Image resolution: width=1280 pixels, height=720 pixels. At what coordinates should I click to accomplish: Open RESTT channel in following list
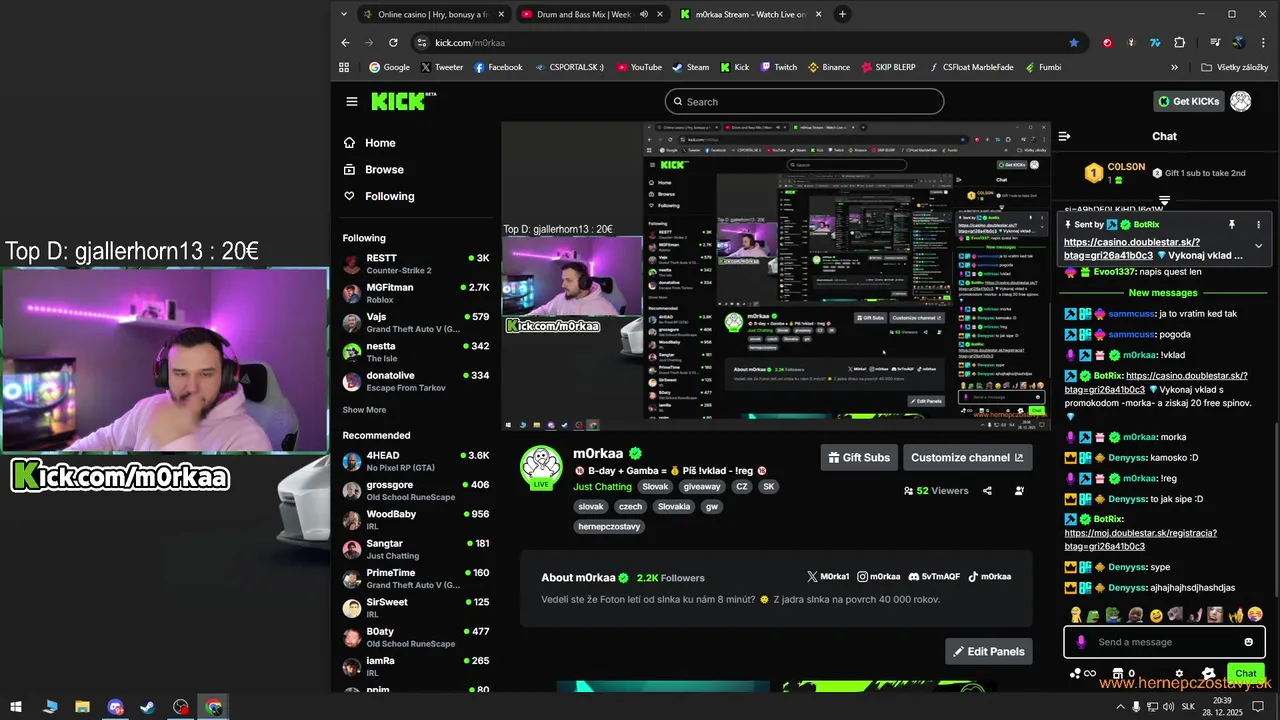point(416,264)
